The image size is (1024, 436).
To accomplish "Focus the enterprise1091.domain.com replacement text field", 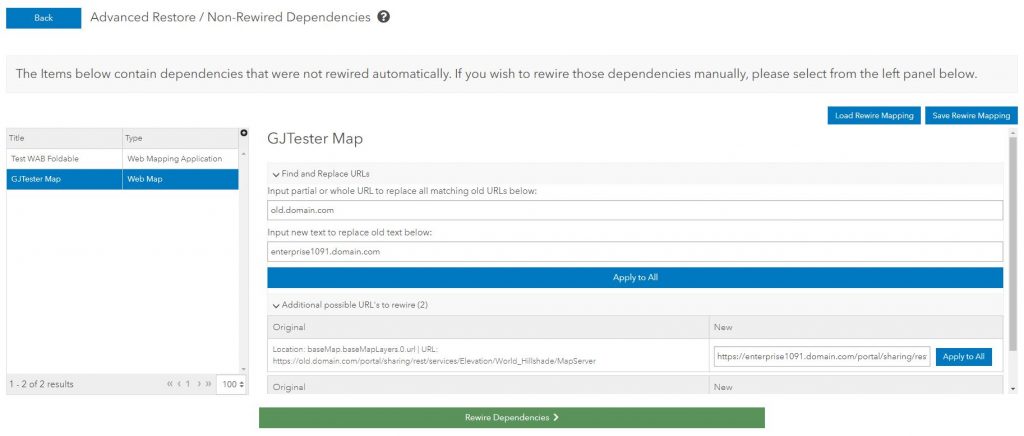I will pos(635,252).
